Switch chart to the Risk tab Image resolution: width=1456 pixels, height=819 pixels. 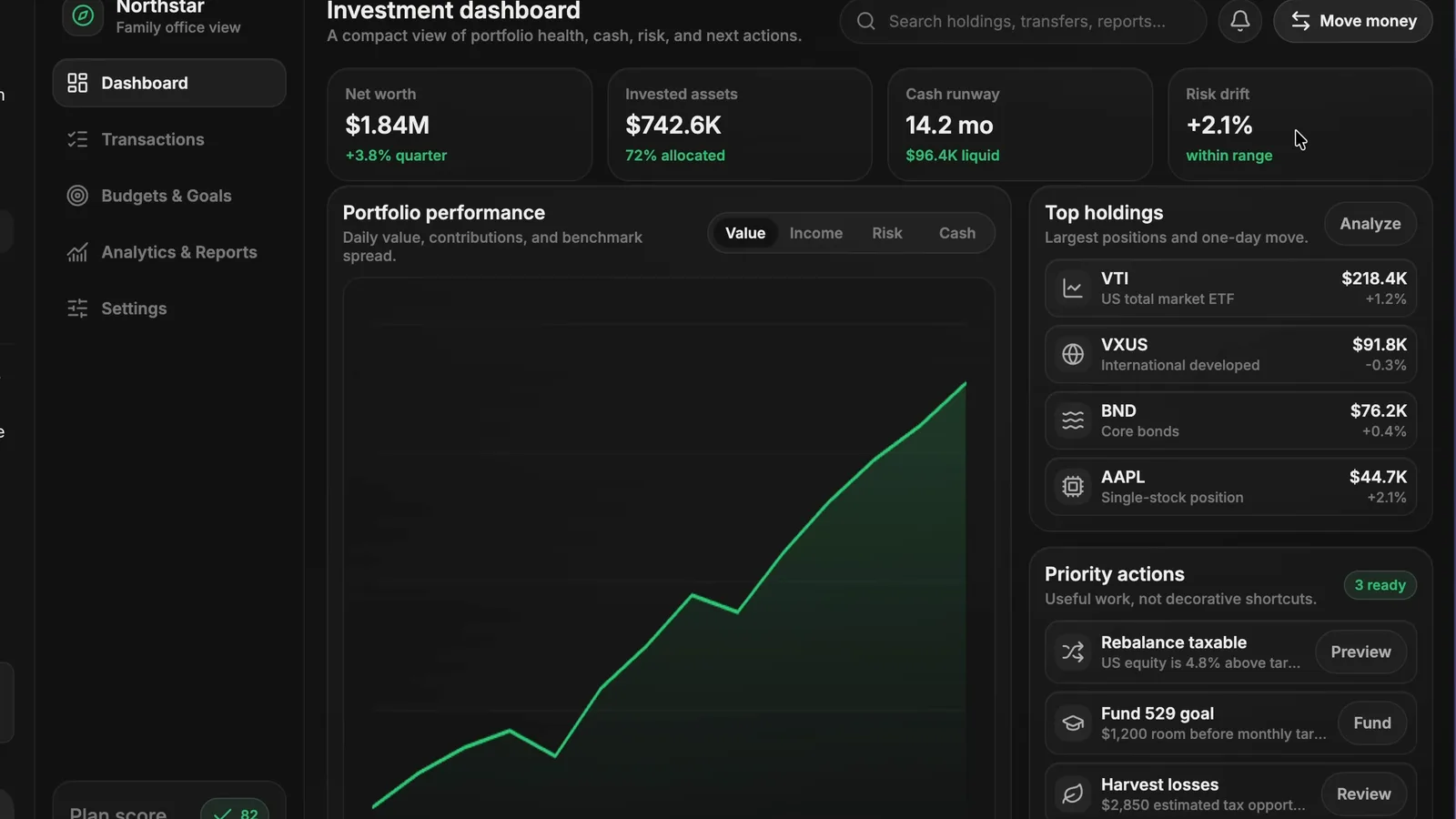(x=887, y=233)
